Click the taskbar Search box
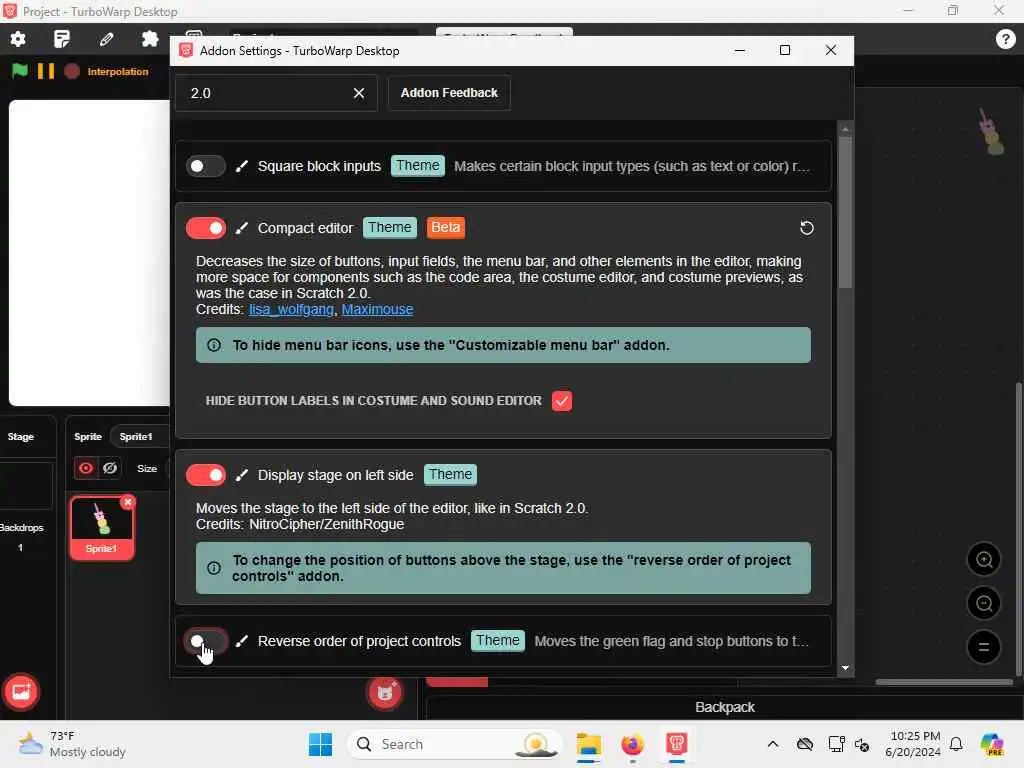1024x768 pixels. (x=455, y=744)
